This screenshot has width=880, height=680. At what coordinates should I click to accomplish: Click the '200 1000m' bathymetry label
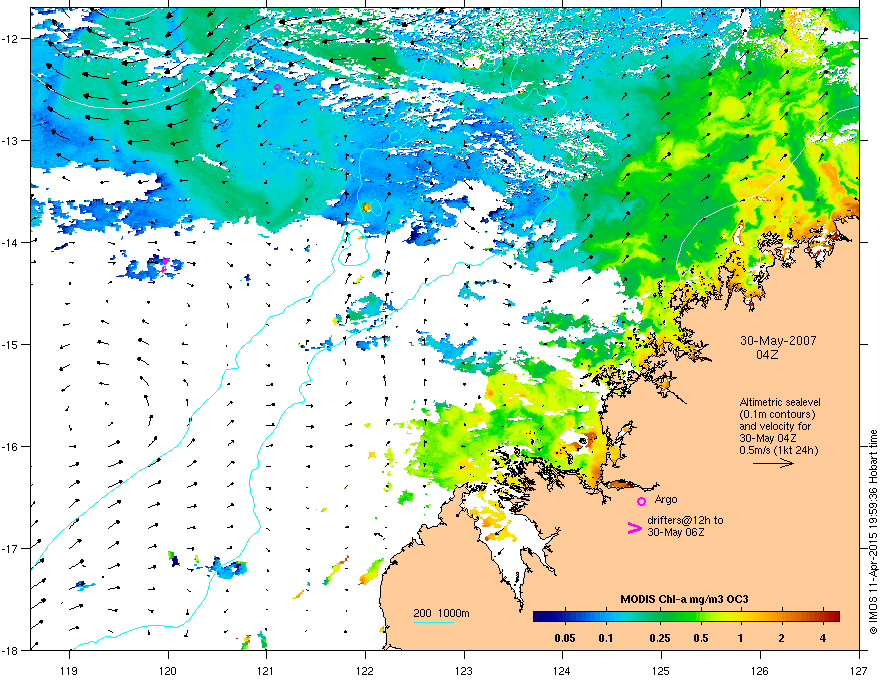pyautogui.click(x=441, y=613)
